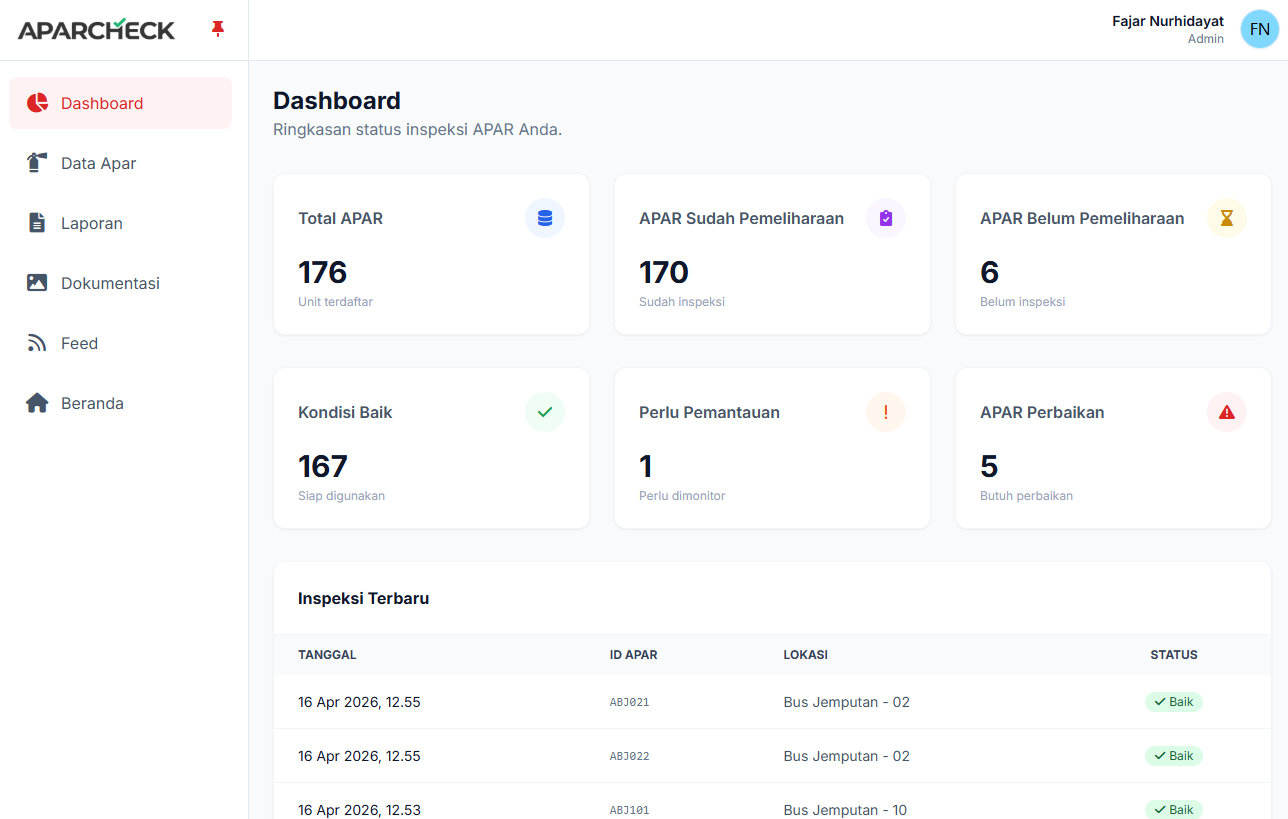The image size is (1288, 819).
Task: Click the Admin role label
Action: click(1206, 39)
